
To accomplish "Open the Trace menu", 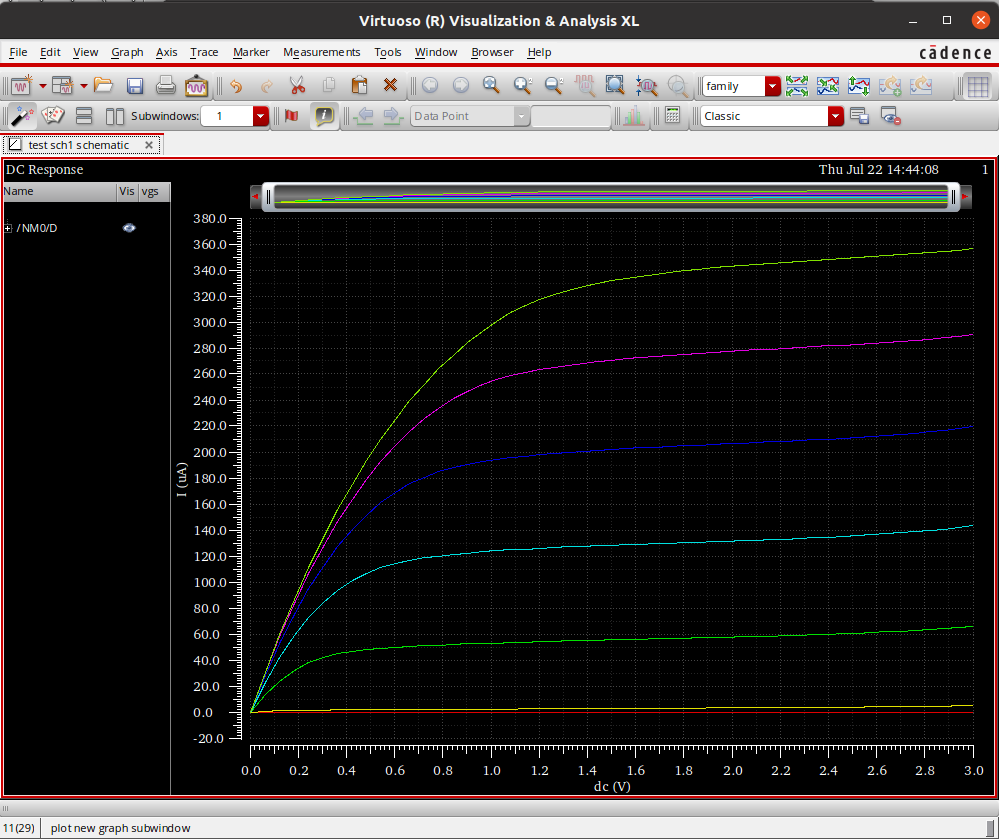I will (x=204, y=52).
